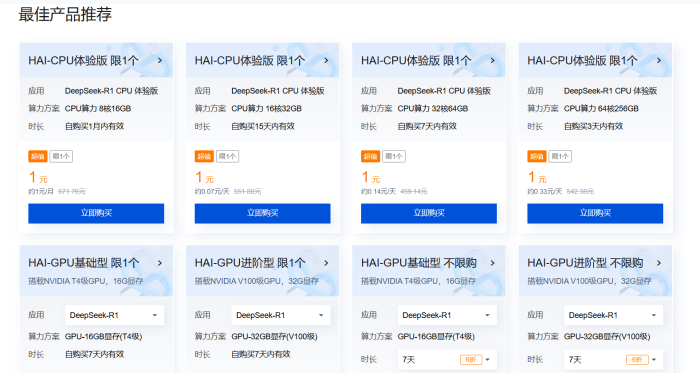Click GPU-32GB显存(V100级) in HAI-GPU进阶型 限1个 card
This screenshot has width=700, height=373.
(275, 336)
